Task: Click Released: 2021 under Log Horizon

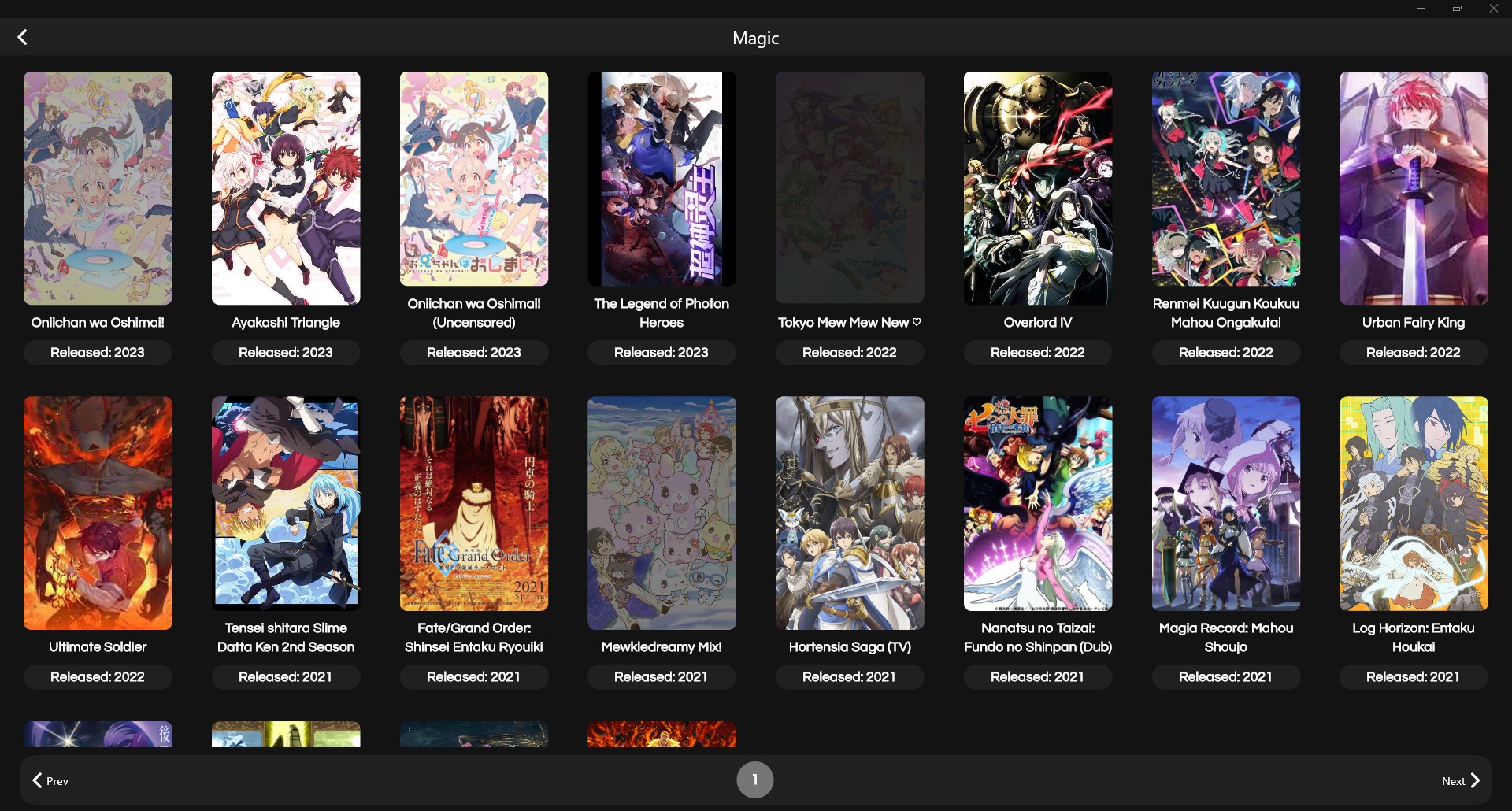Action: tap(1414, 677)
